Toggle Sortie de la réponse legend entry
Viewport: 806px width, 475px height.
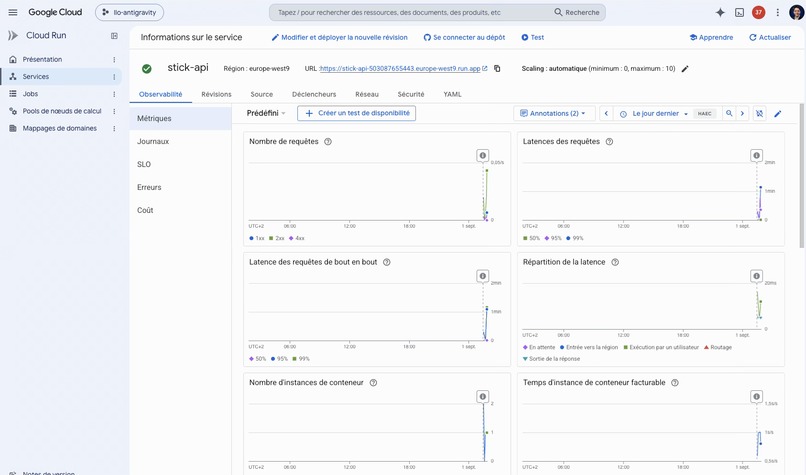point(551,359)
